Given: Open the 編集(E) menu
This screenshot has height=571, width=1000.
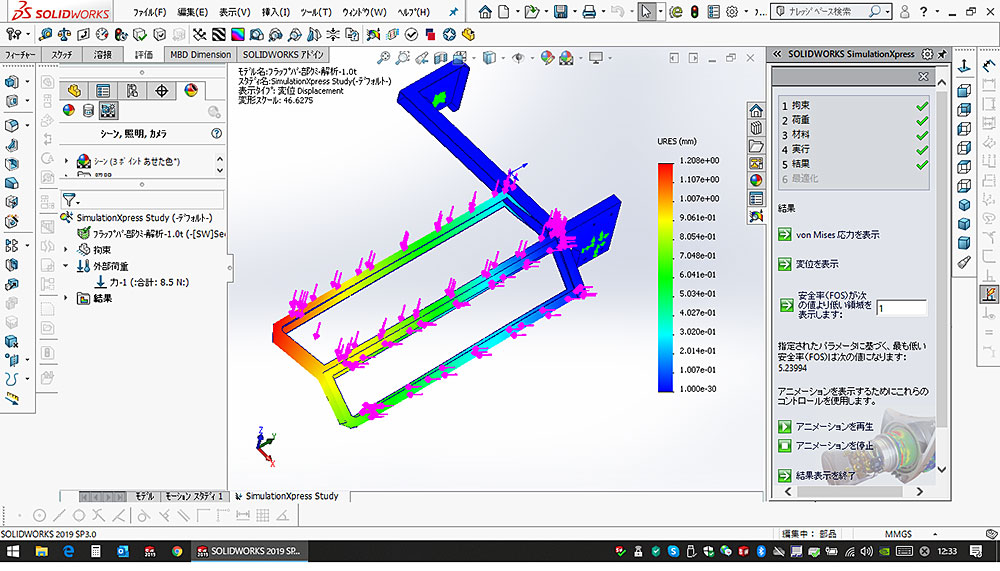Looking at the screenshot, I should tap(193, 12).
